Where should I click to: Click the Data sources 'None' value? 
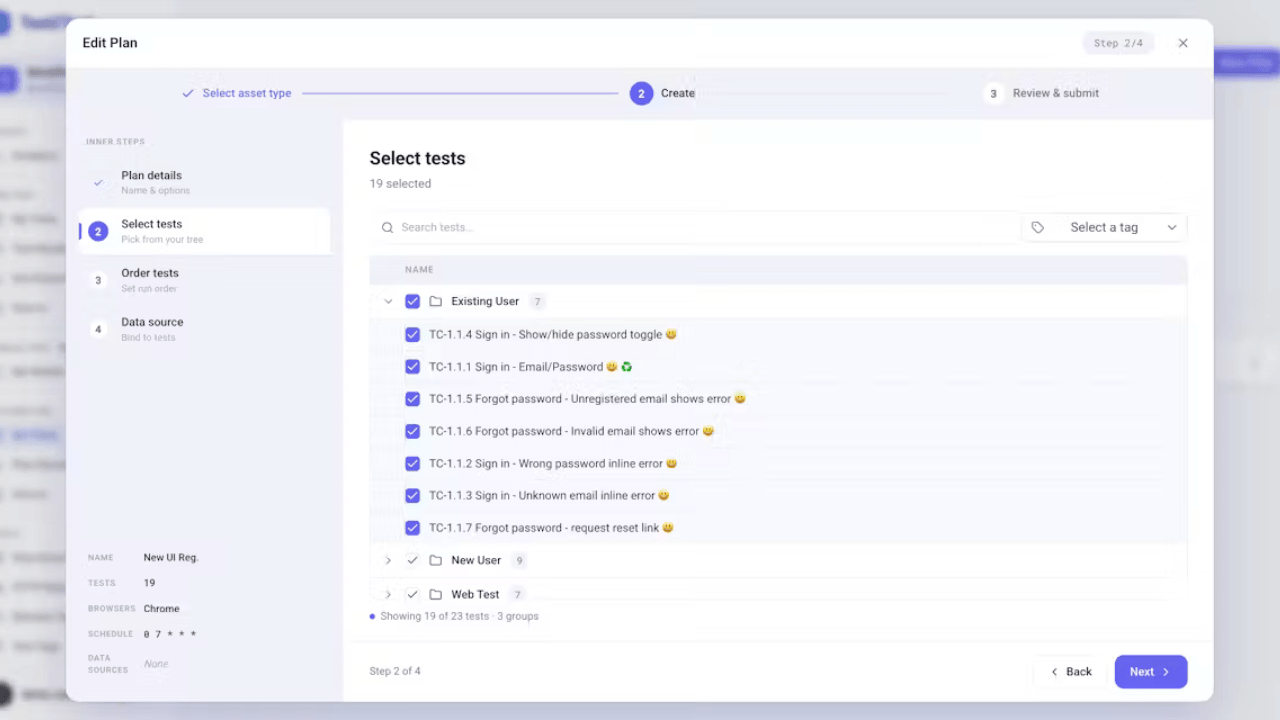pyautogui.click(x=156, y=664)
